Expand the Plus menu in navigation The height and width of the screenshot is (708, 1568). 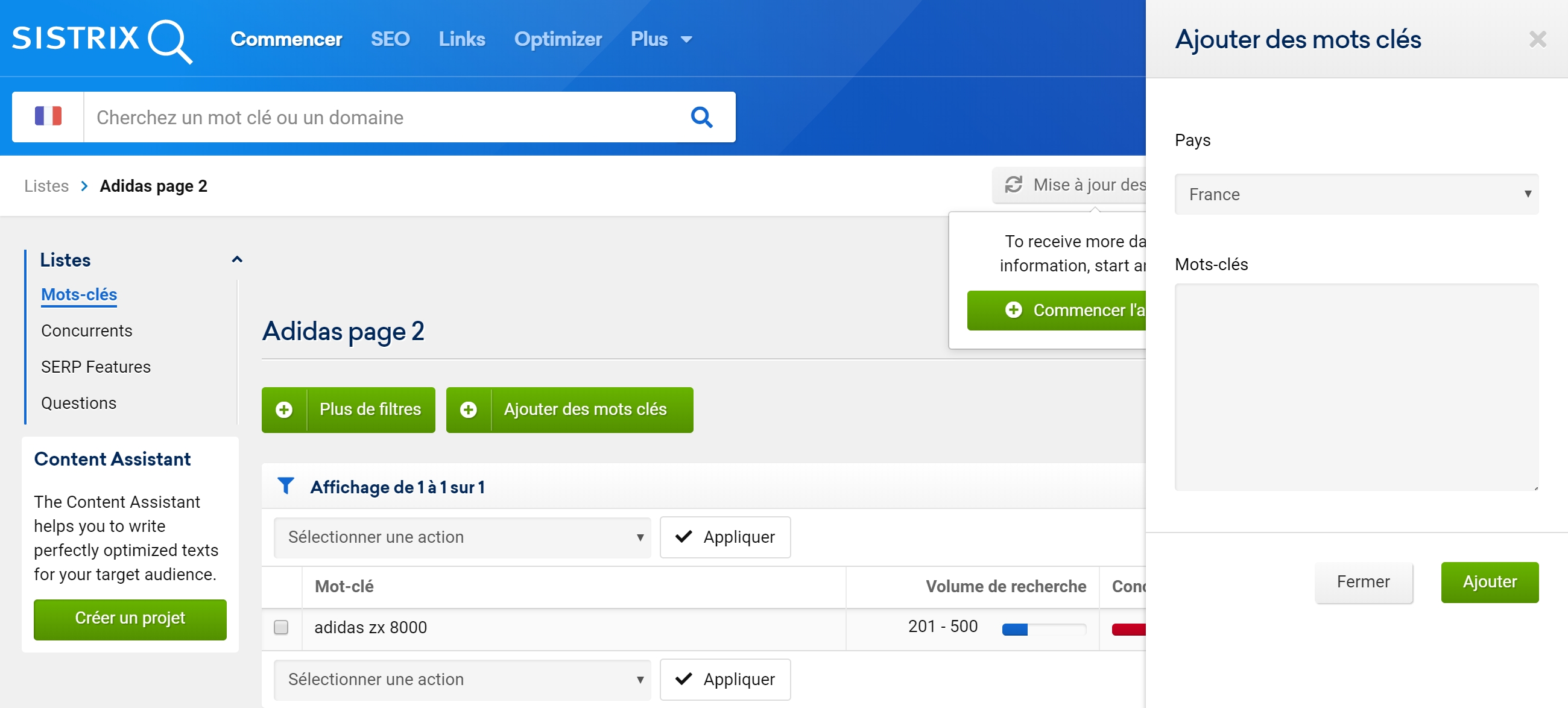[661, 40]
